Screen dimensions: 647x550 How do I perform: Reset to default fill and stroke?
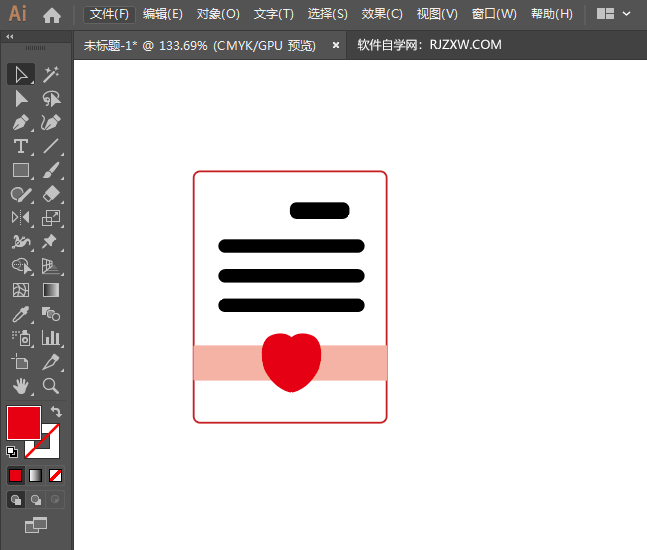click(12, 452)
